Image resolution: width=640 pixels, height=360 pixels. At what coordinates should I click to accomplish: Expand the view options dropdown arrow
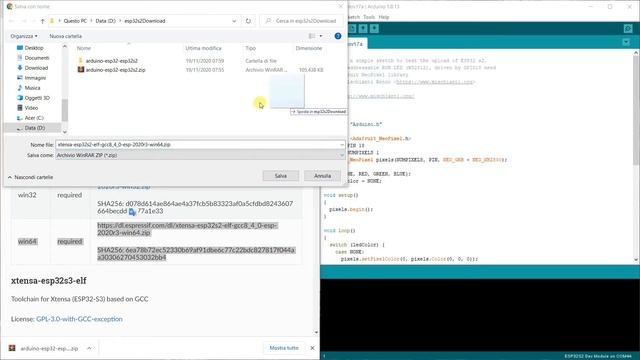click(321, 36)
